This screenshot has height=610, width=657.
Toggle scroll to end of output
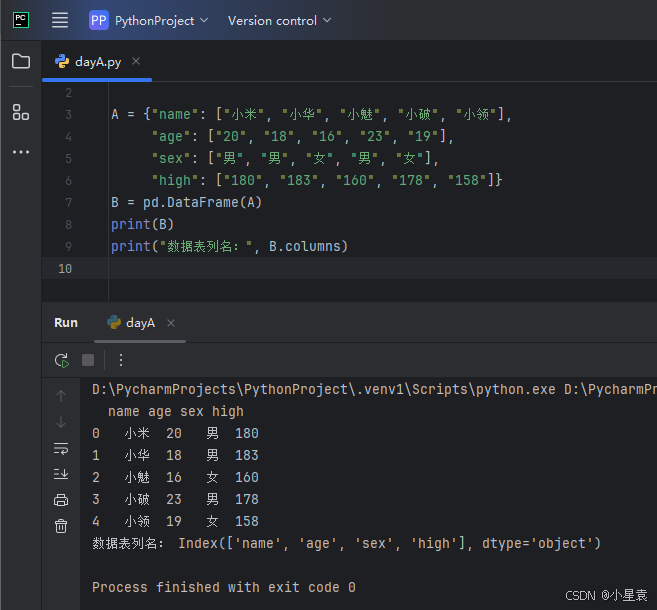(x=61, y=474)
